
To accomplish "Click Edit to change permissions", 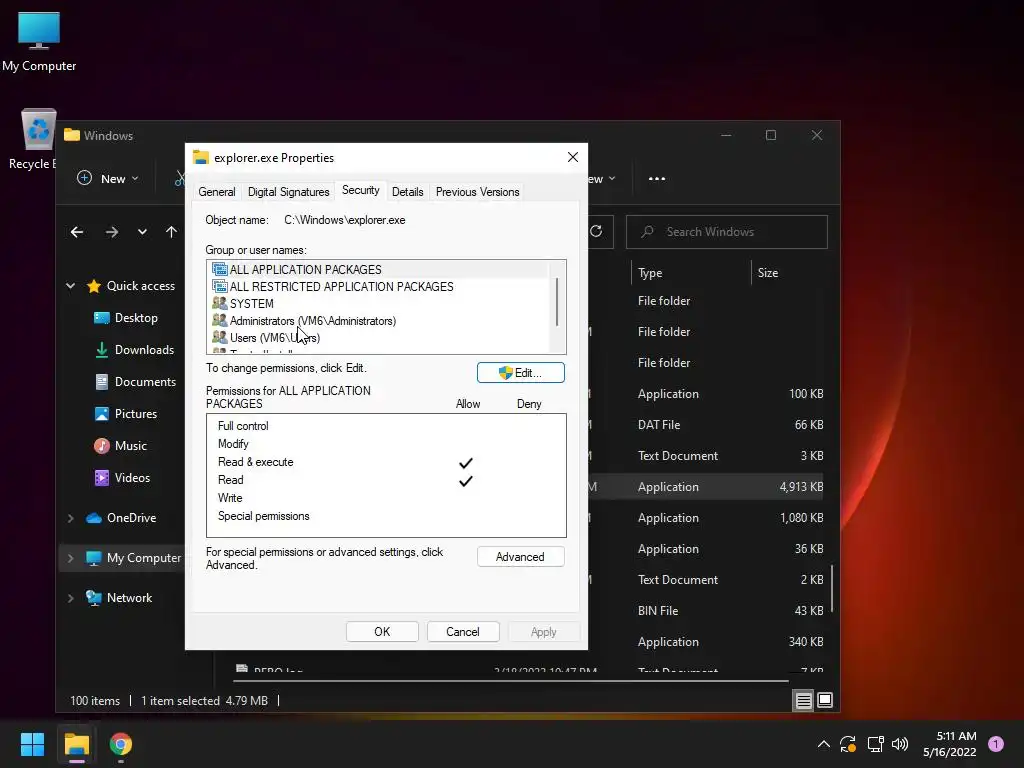I will pos(520,373).
